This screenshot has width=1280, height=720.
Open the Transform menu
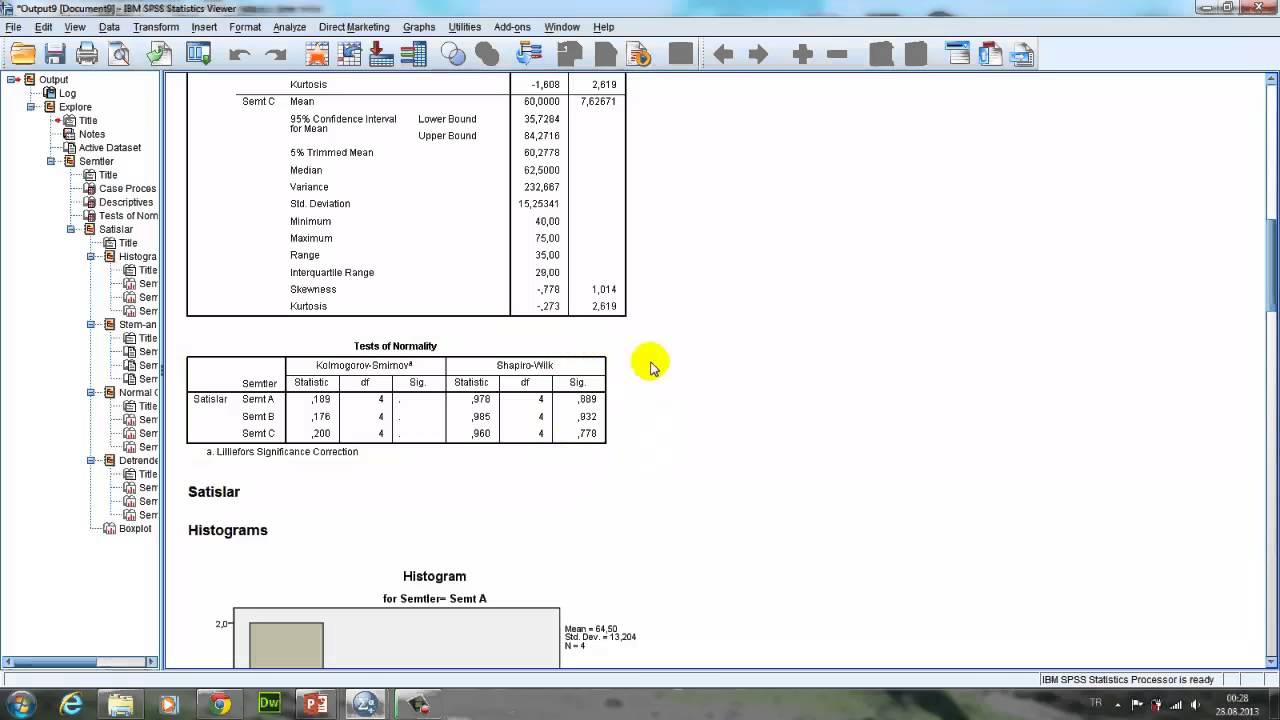tap(155, 27)
